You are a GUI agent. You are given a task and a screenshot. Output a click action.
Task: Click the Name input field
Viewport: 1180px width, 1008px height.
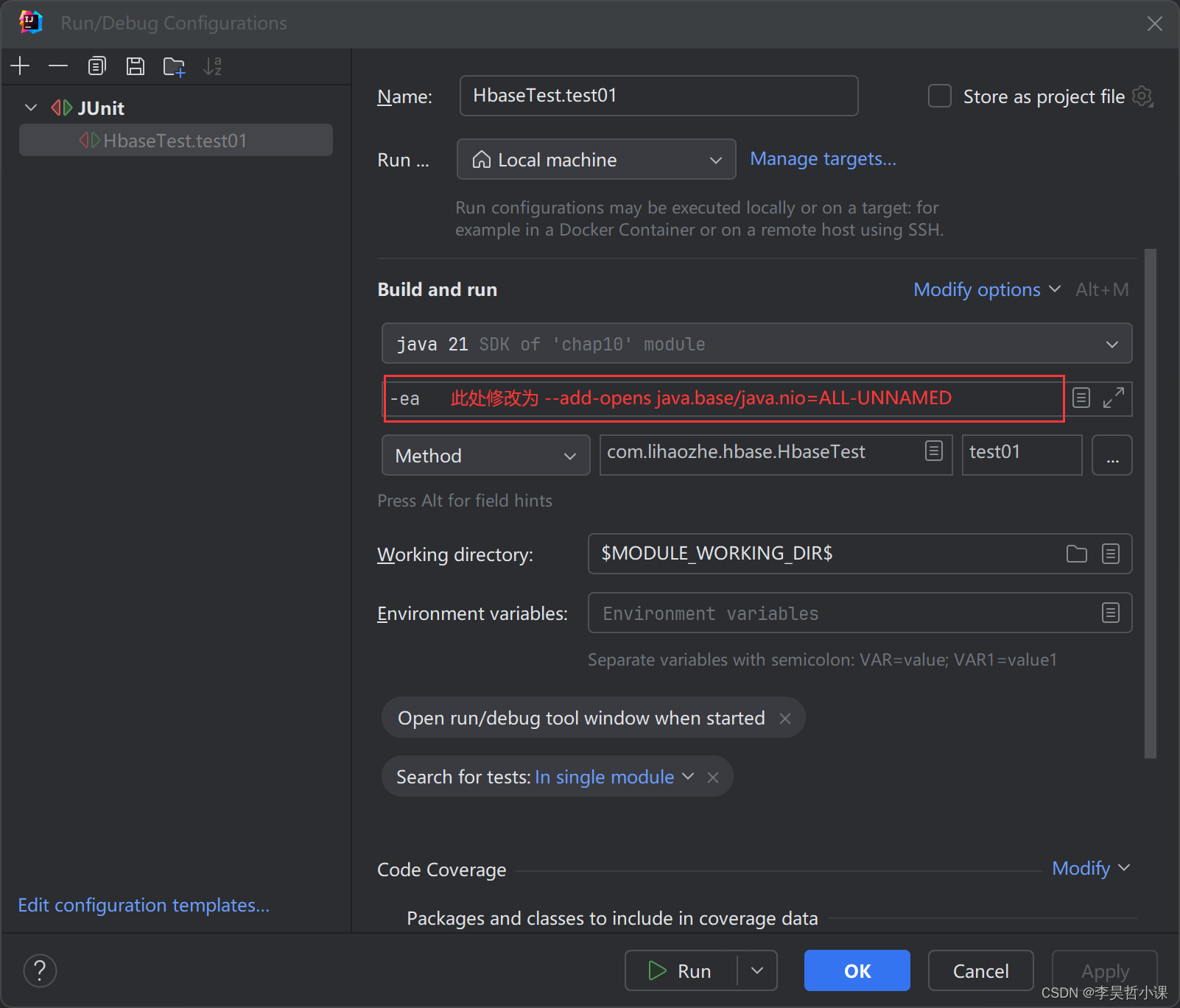pos(659,96)
